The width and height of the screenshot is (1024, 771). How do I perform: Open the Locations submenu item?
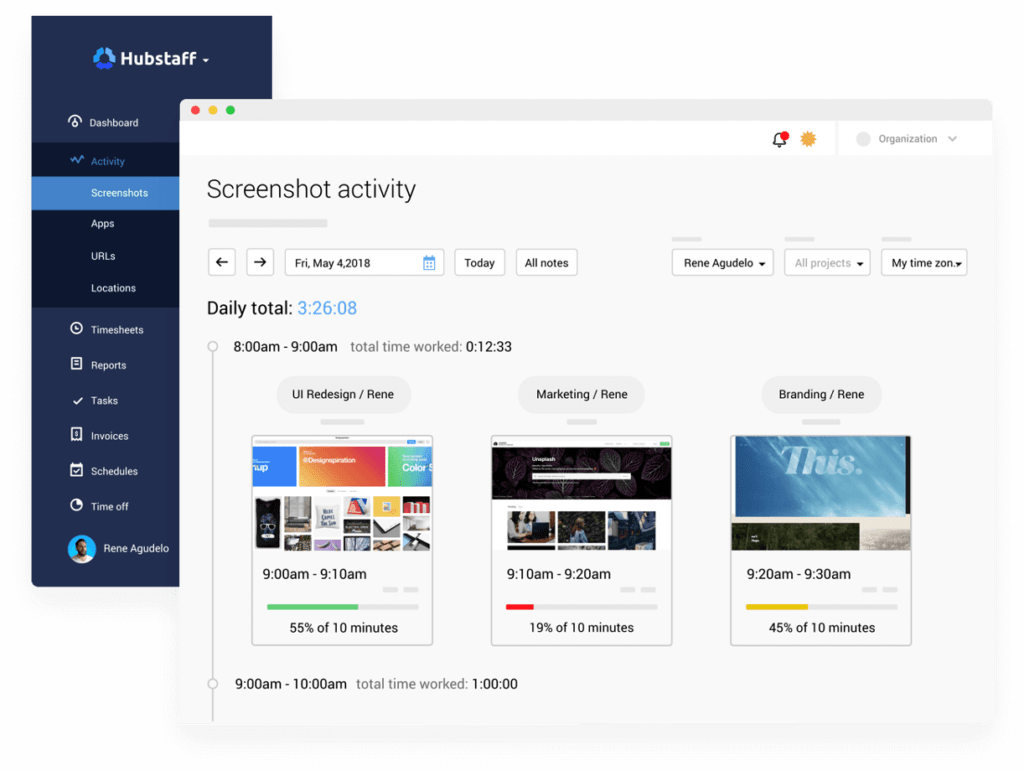click(113, 288)
